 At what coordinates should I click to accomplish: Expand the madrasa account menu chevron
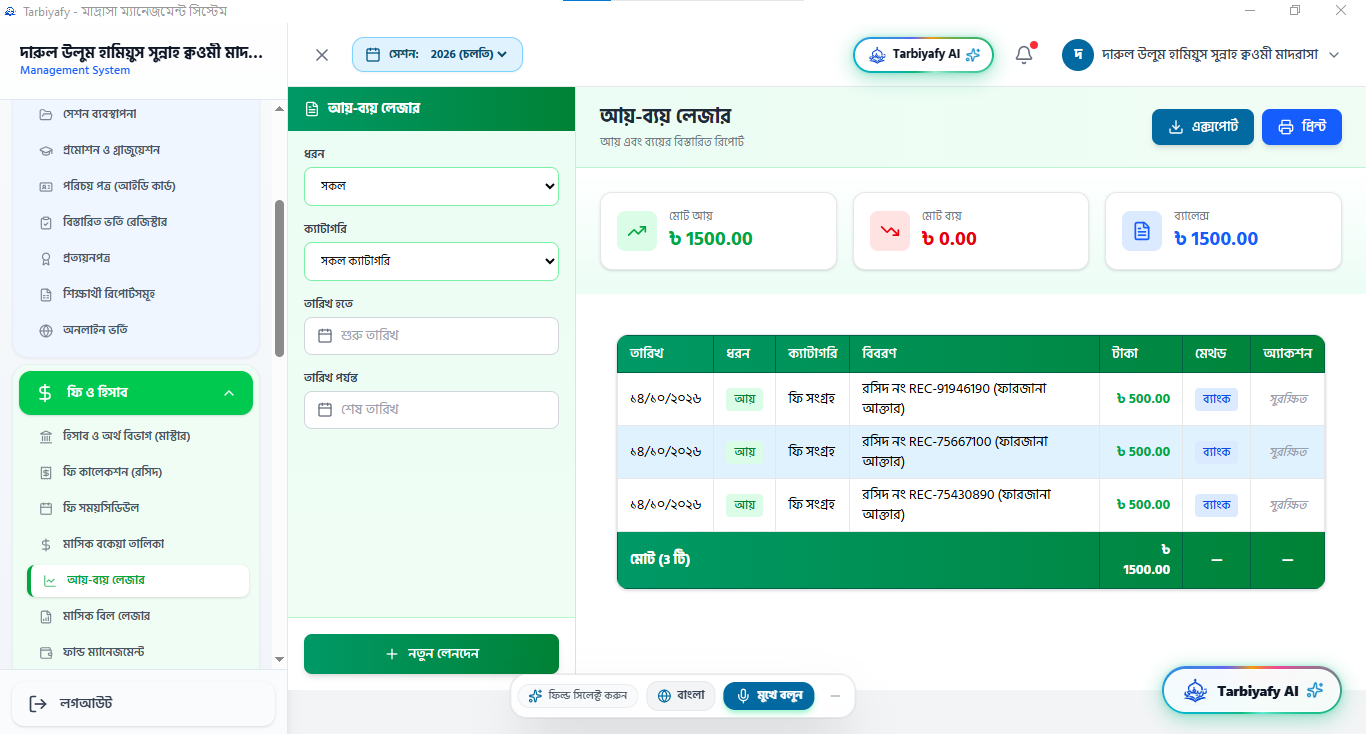(x=1333, y=55)
